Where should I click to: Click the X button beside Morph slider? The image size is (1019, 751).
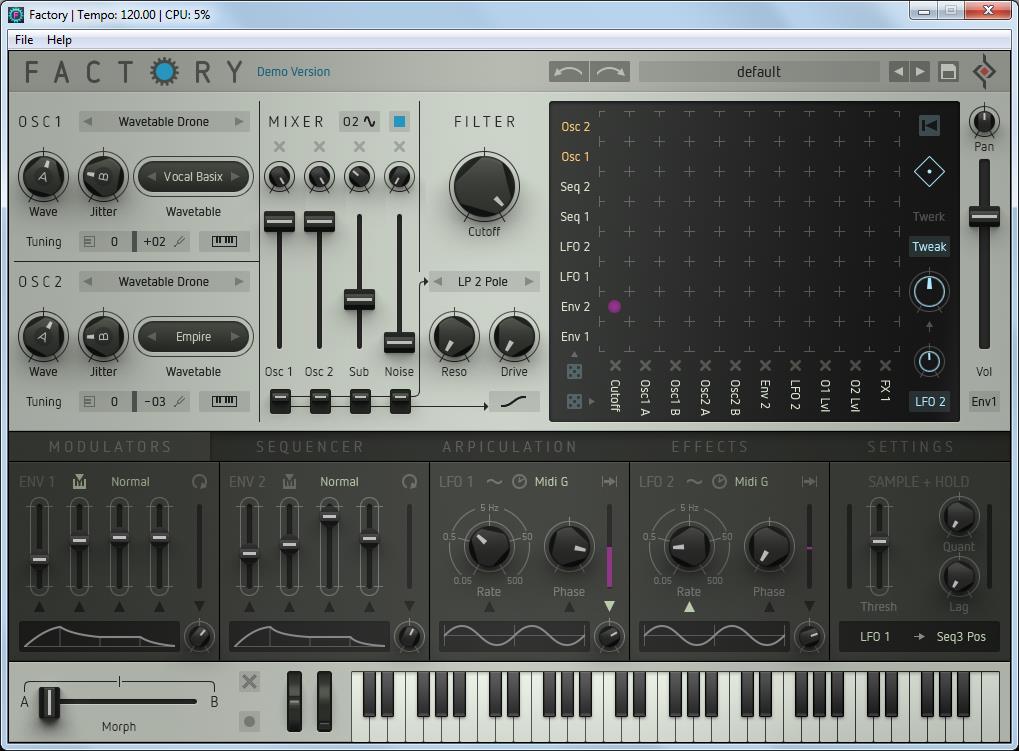point(249,681)
